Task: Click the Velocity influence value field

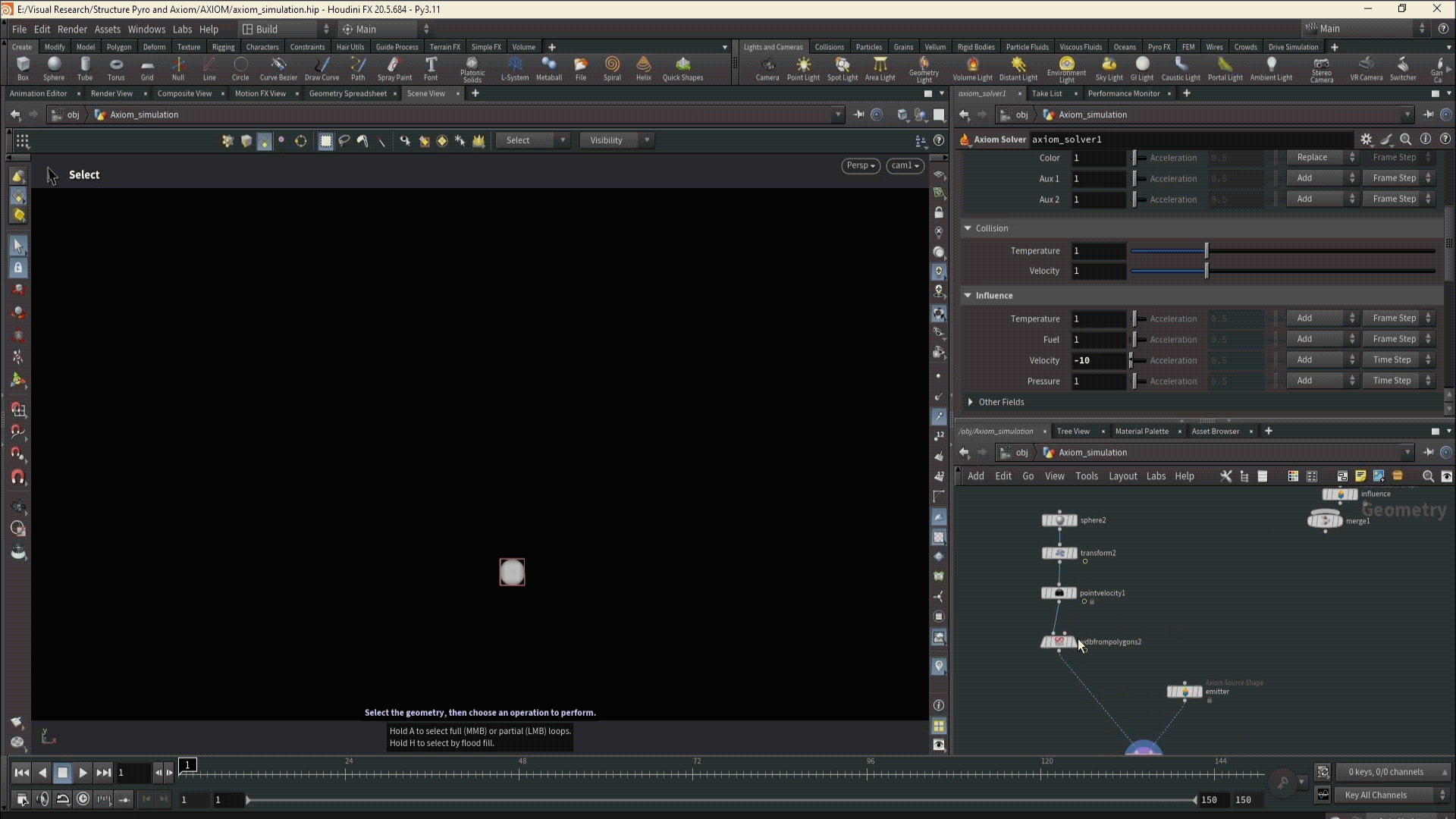Action: [1097, 360]
